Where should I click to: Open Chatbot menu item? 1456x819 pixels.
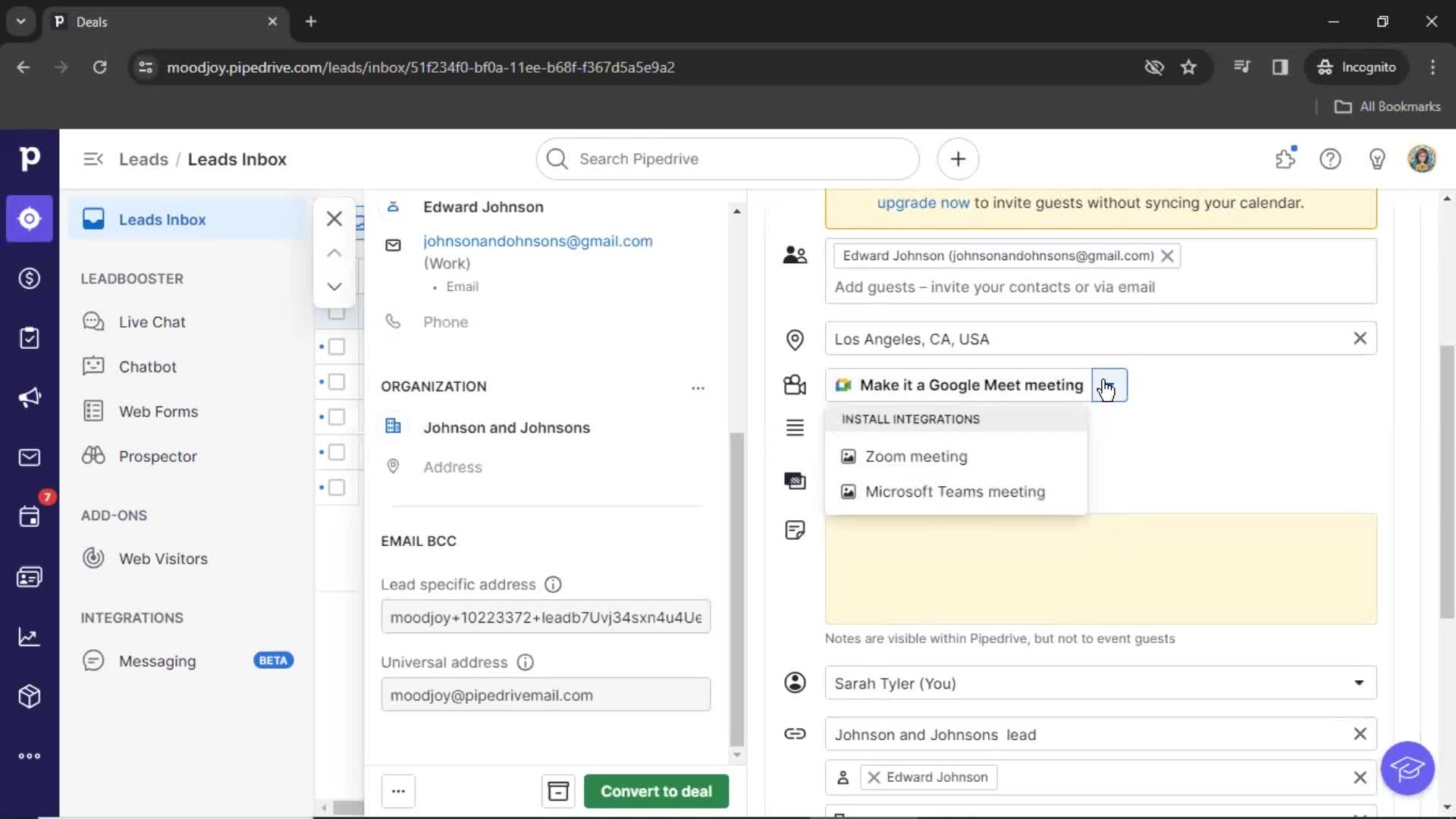(x=147, y=367)
